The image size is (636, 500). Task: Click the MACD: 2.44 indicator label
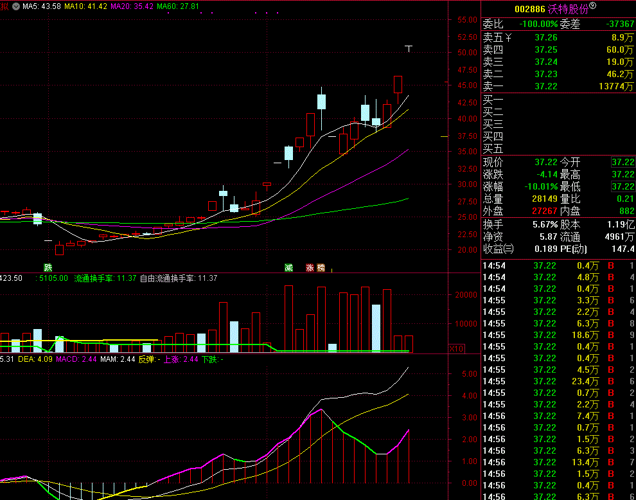pyautogui.click(x=76, y=359)
